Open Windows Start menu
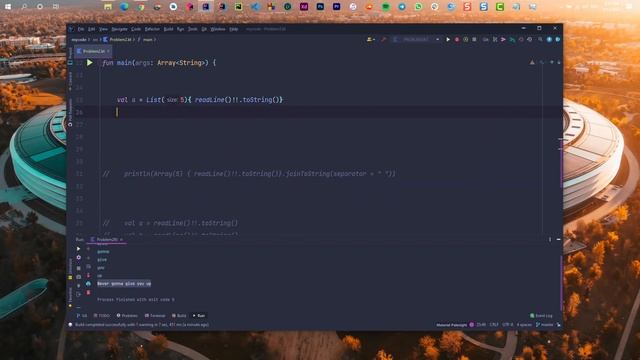 8,7
